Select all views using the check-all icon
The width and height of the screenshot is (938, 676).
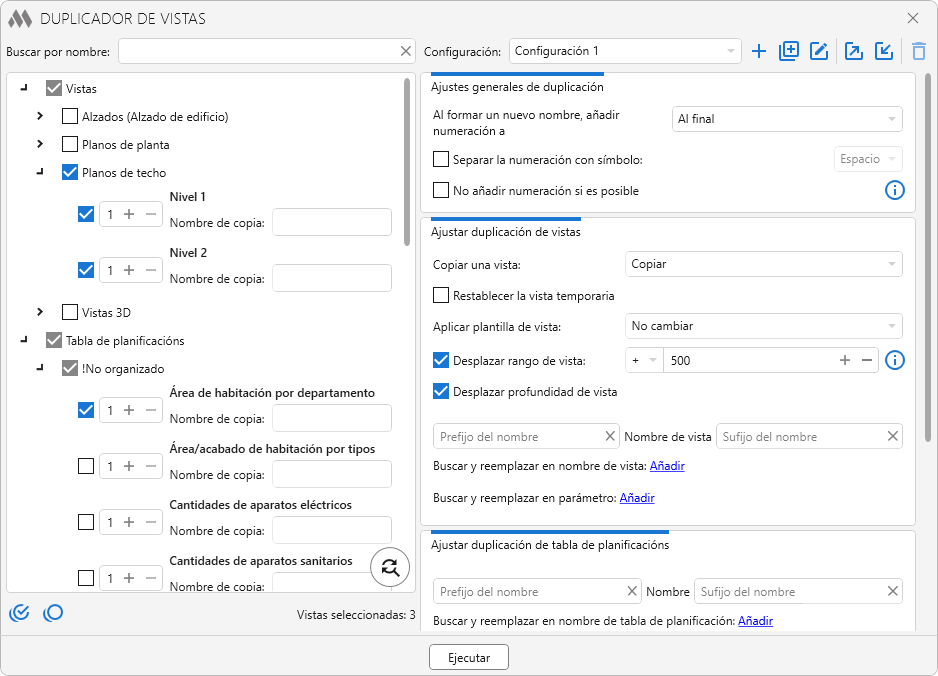[x=19, y=613]
